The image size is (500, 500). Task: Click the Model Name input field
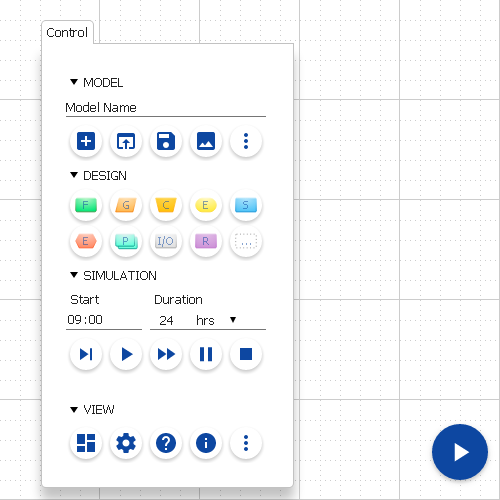click(x=166, y=108)
